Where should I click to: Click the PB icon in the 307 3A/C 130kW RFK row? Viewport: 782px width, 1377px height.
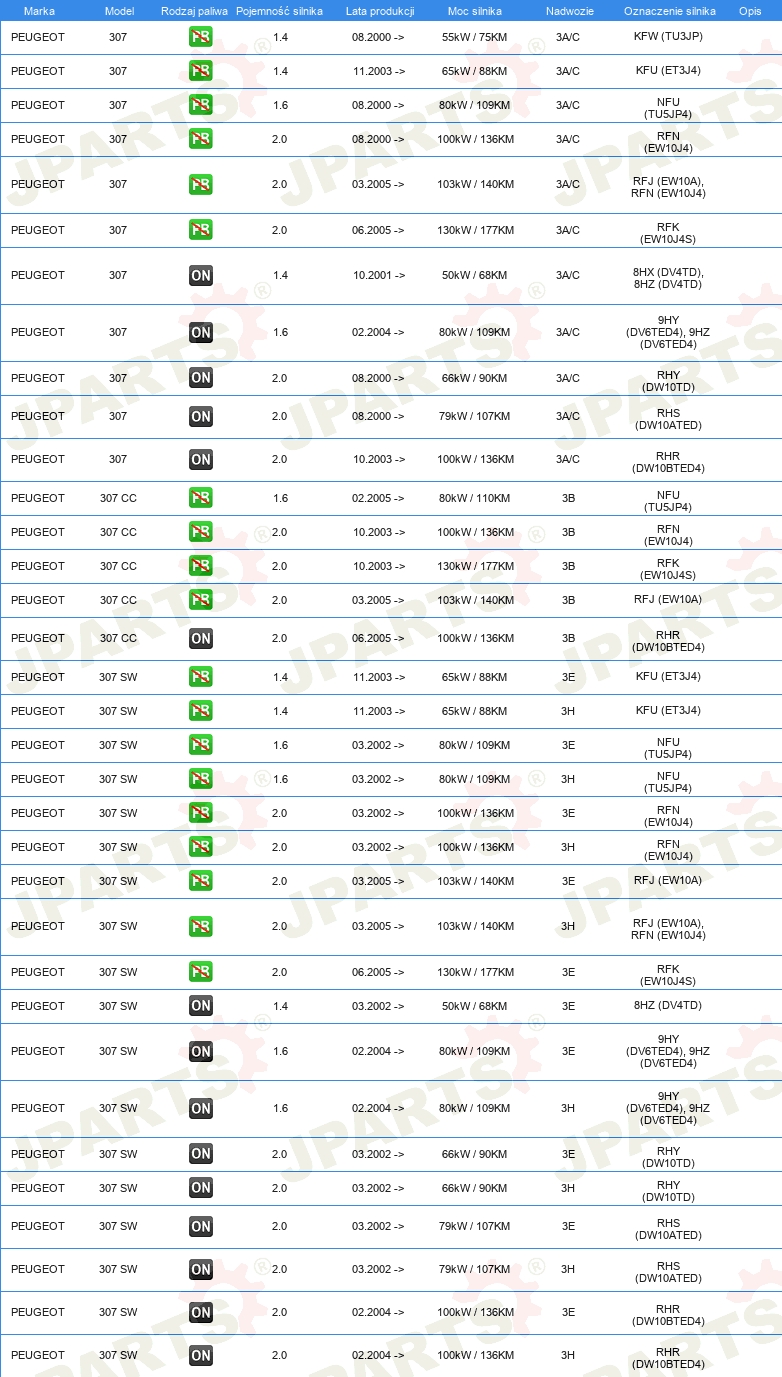201,230
